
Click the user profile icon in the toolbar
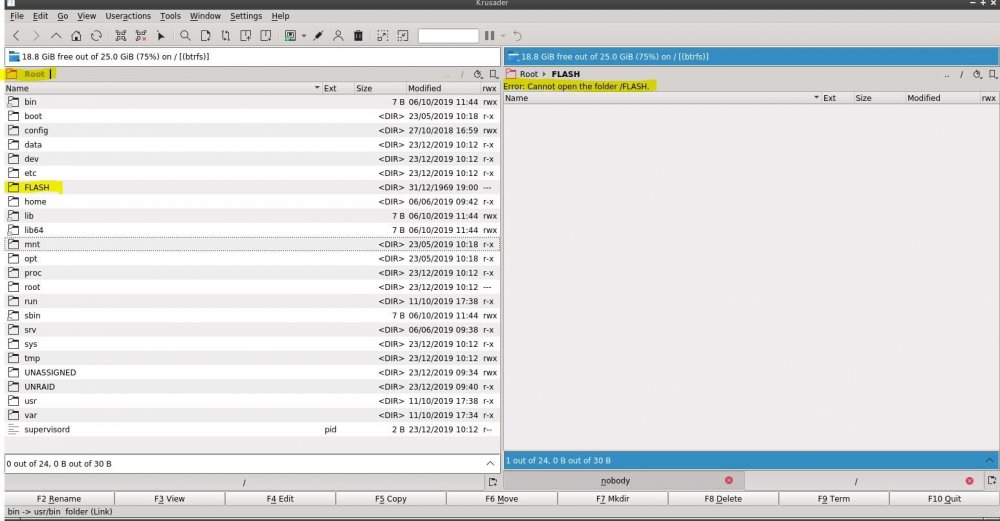[x=338, y=36]
